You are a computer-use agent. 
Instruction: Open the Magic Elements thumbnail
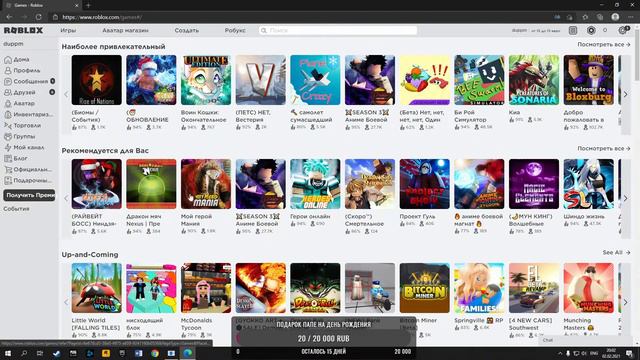(x=534, y=184)
